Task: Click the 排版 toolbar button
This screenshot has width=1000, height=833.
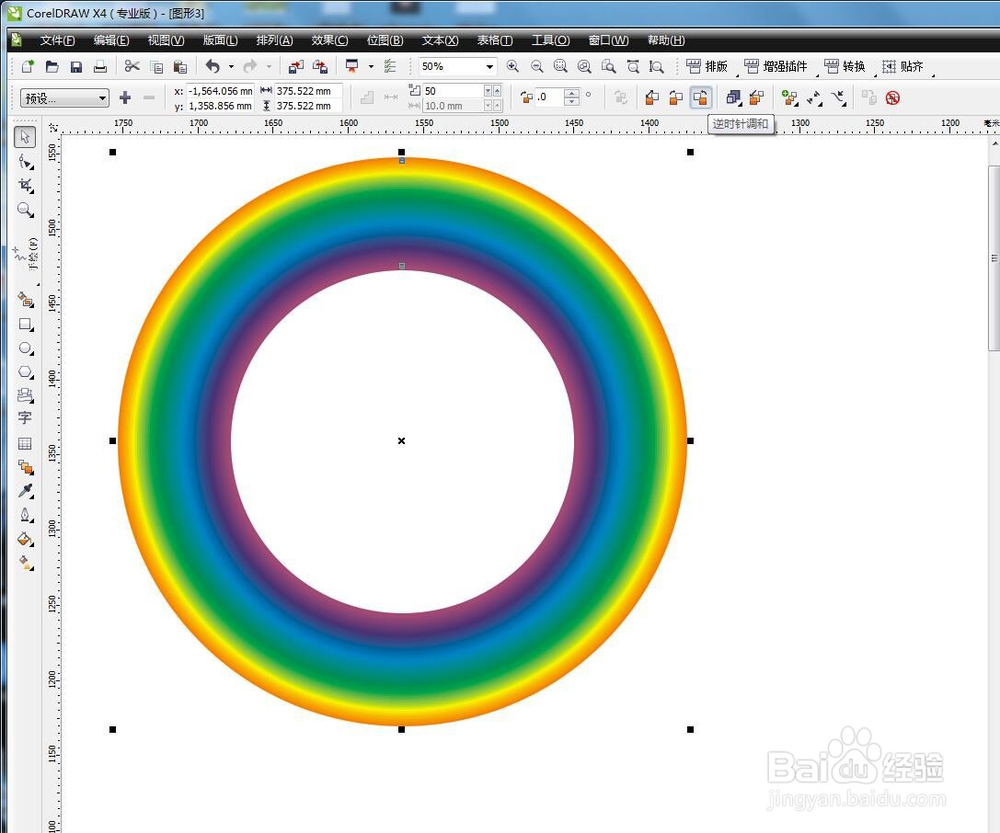Action: pos(707,66)
